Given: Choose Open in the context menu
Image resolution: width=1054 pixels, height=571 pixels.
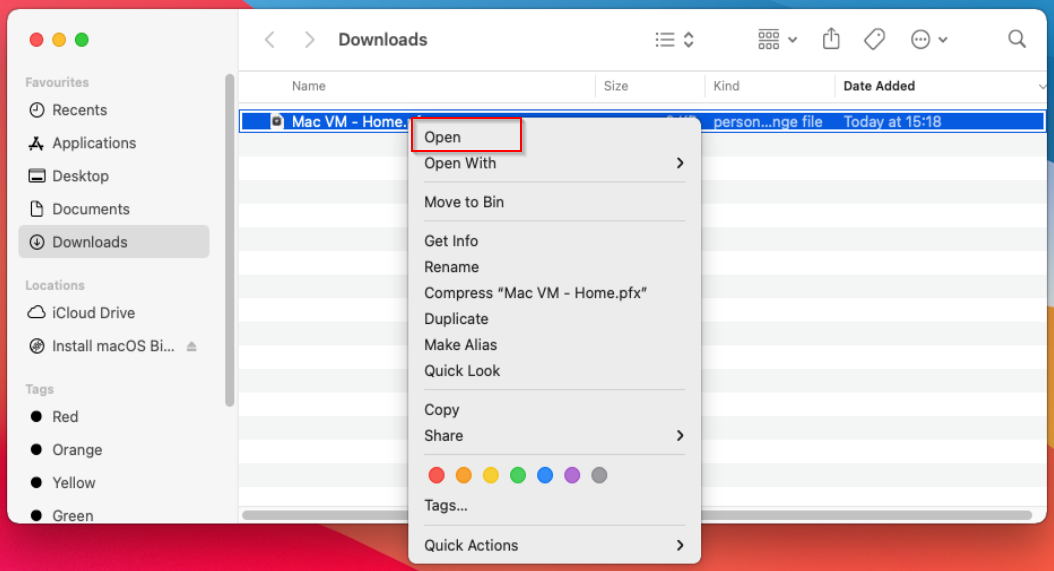Looking at the screenshot, I should pyautogui.click(x=443, y=137).
